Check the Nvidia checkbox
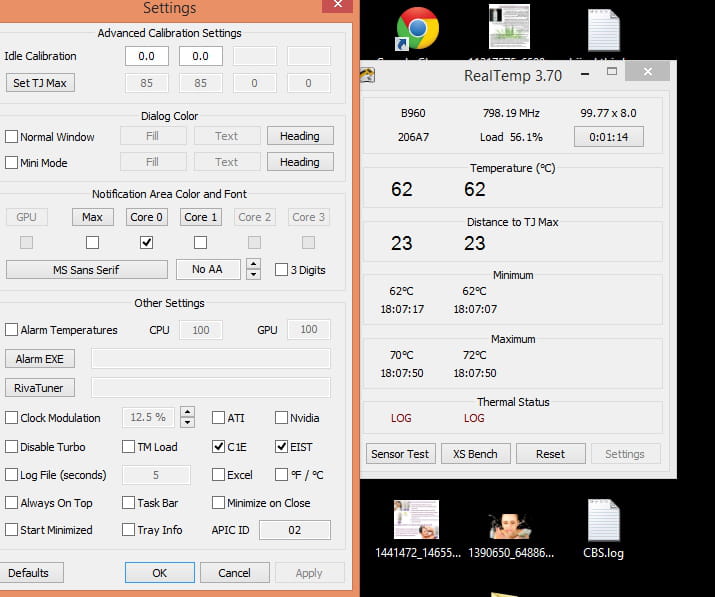 click(x=281, y=417)
